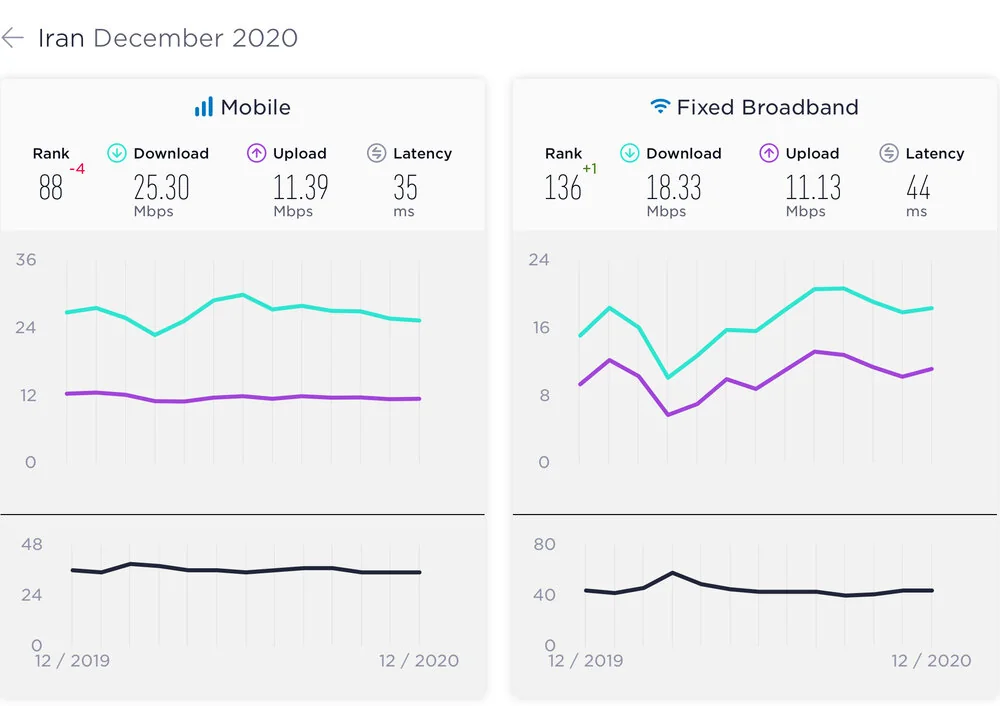Click the Mobile upload arrow icon
1000x706 pixels.
coord(257,153)
